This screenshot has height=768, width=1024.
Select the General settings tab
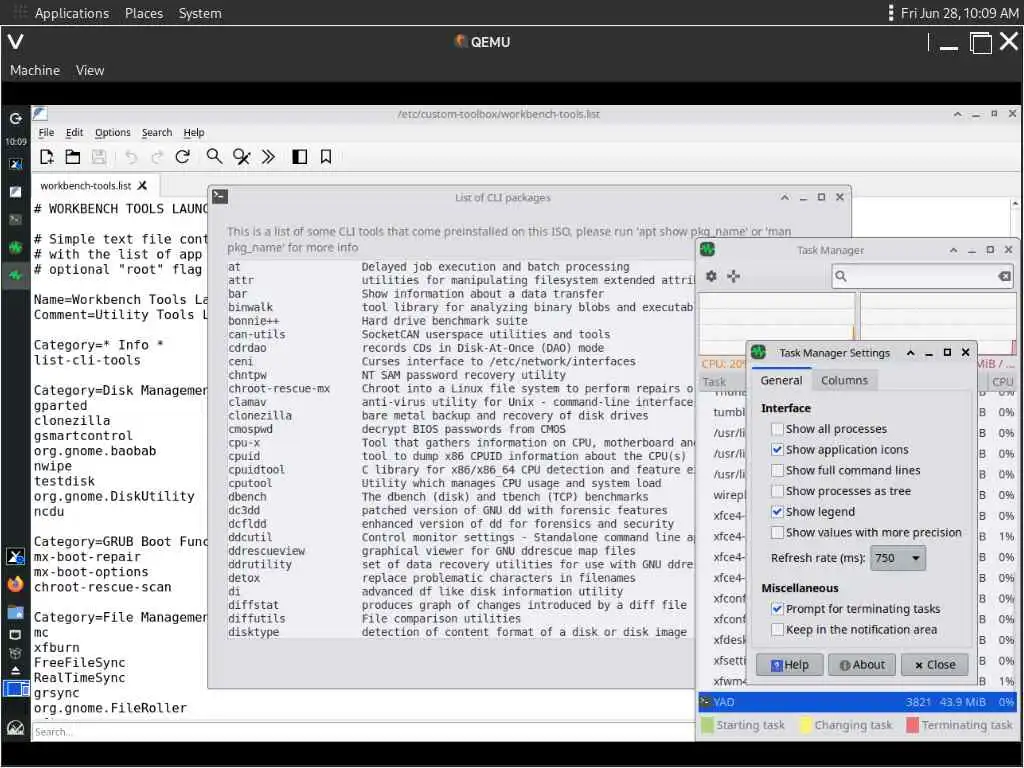[781, 381]
